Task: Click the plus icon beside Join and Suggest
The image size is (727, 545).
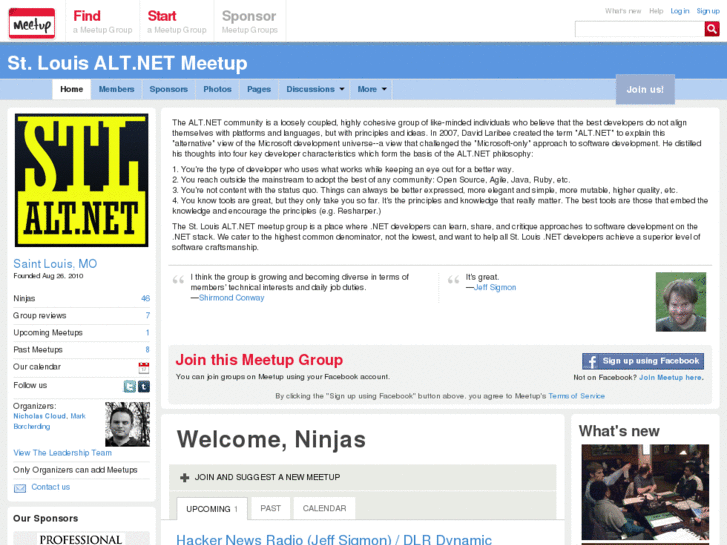Action: tap(185, 477)
